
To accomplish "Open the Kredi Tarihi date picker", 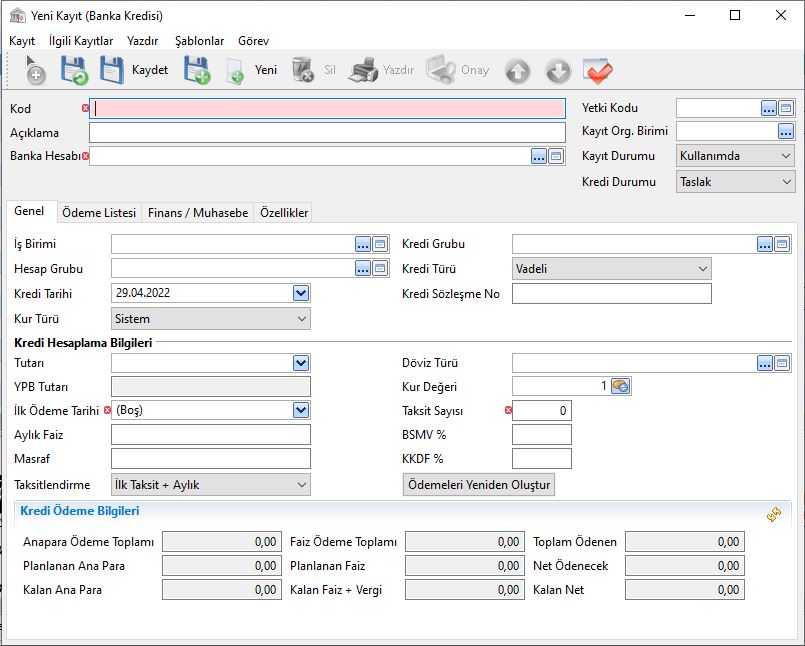I will point(301,293).
